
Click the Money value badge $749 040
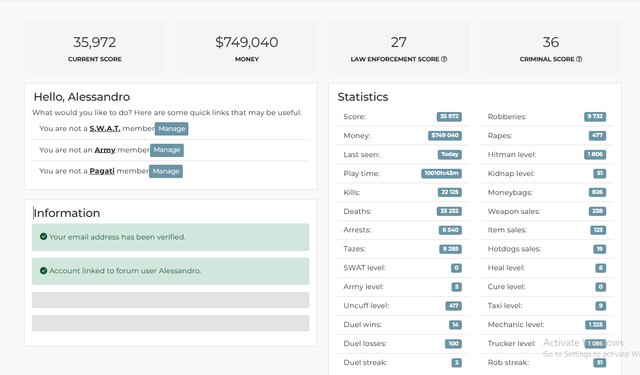click(x=445, y=135)
